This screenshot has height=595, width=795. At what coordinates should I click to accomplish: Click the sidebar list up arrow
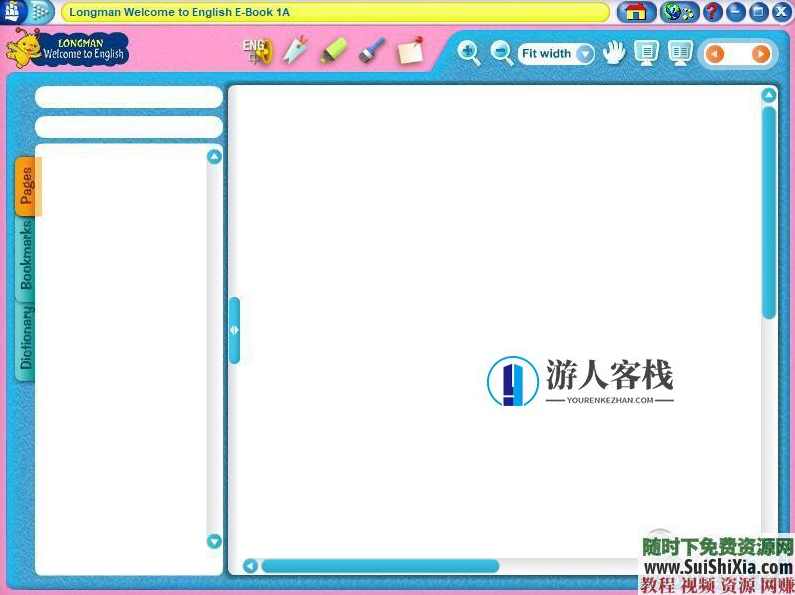pyautogui.click(x=214, y=157)
